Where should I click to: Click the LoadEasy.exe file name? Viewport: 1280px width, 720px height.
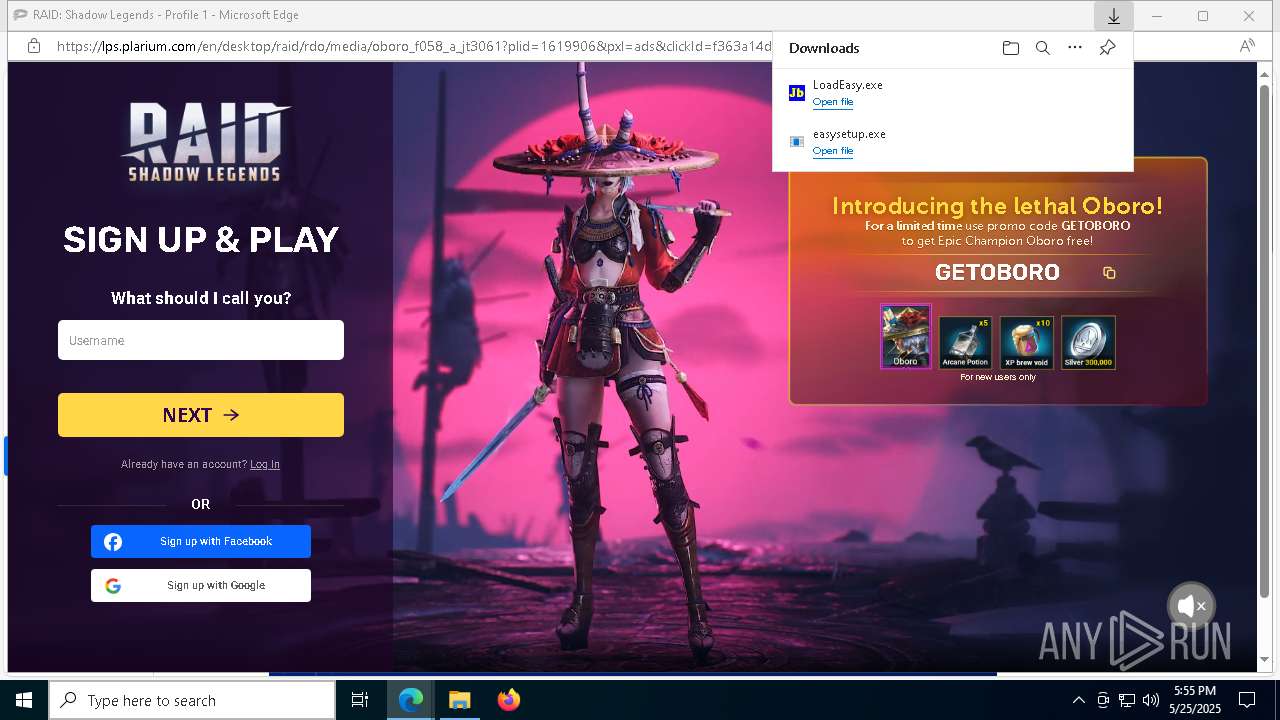pos(847,85)
